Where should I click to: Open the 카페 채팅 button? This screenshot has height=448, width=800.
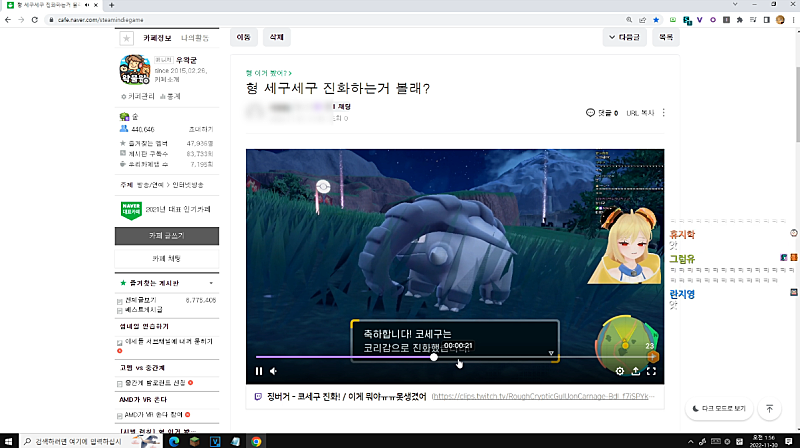click(167, 259)
